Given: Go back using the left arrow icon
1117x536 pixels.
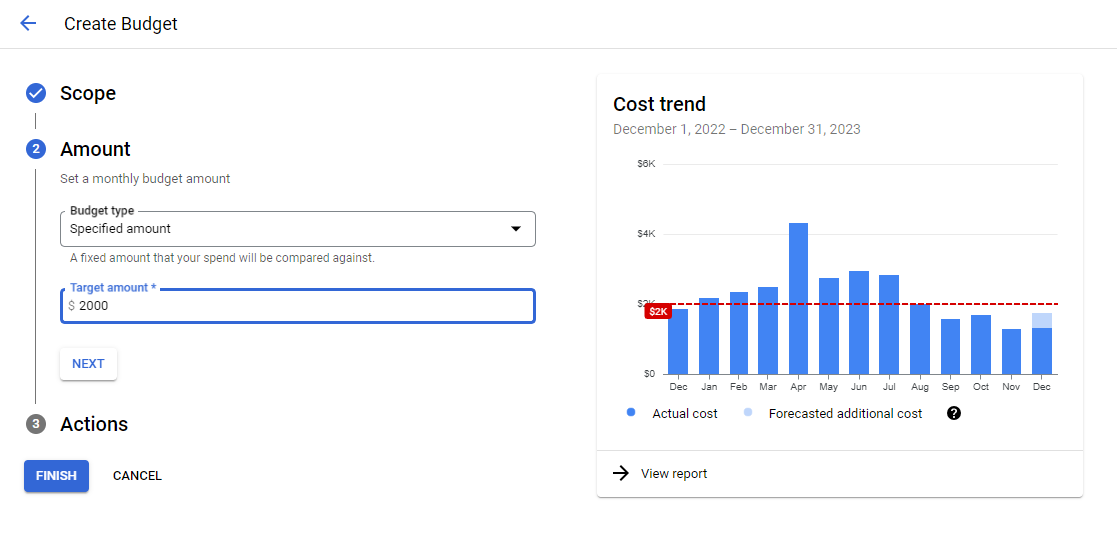Looking at the screenshot, I should (x=28, y=24).
